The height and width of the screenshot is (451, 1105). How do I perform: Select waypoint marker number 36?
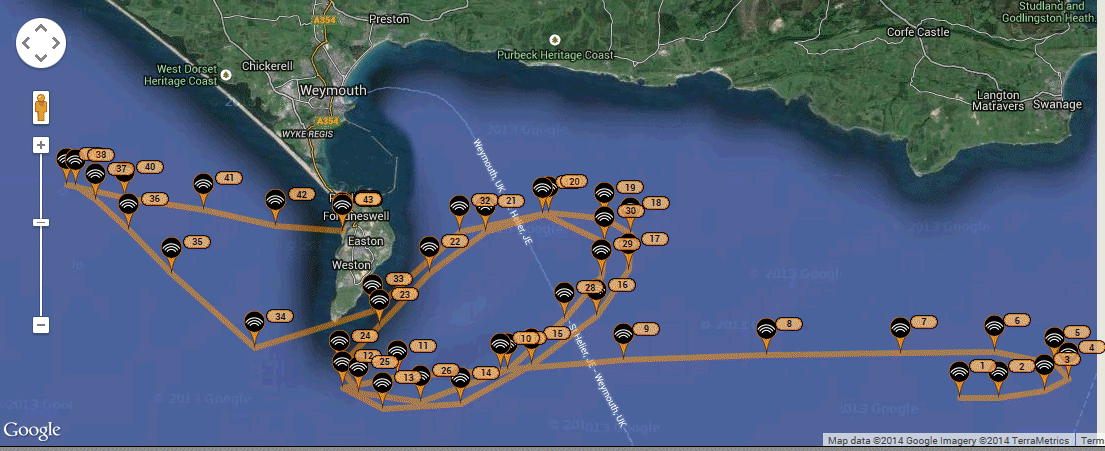[128, 204]
